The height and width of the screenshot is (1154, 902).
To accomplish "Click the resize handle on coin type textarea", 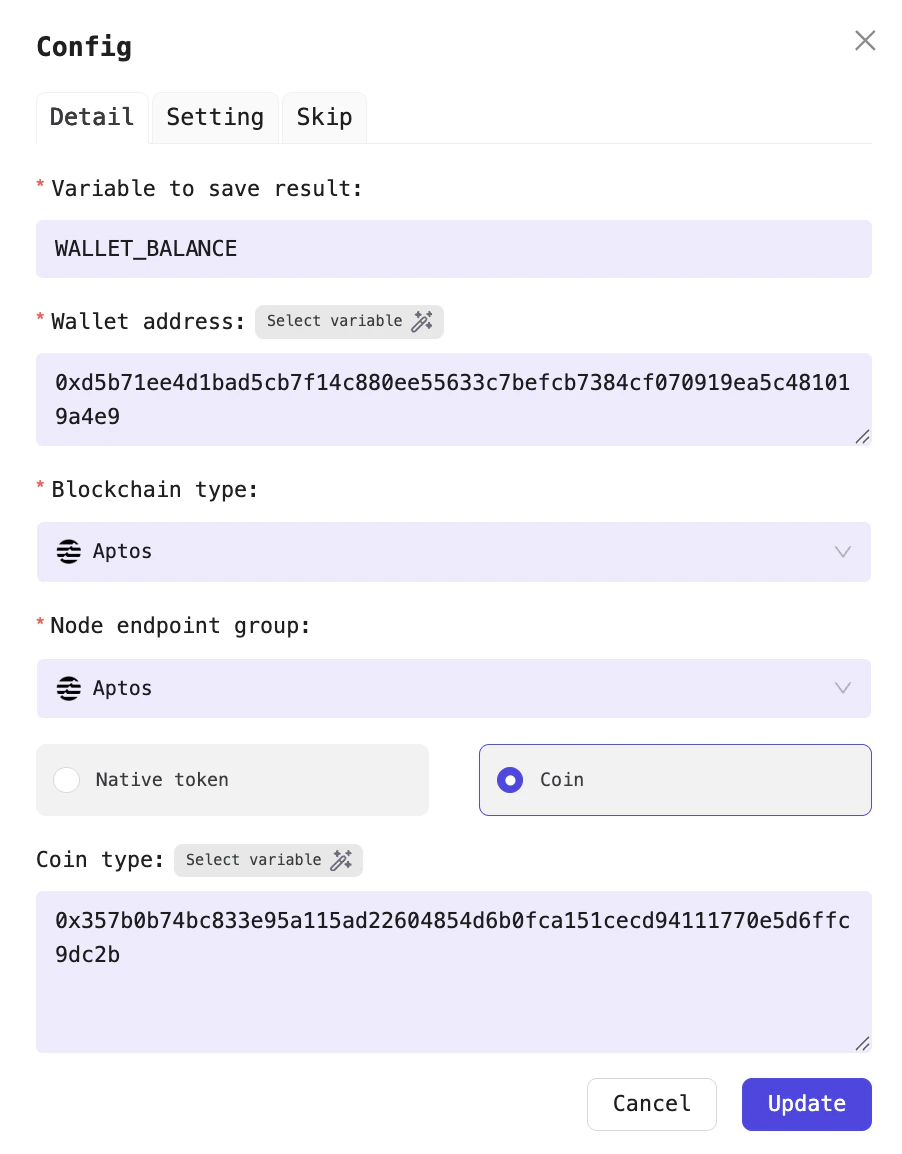I will [861, 1044].
